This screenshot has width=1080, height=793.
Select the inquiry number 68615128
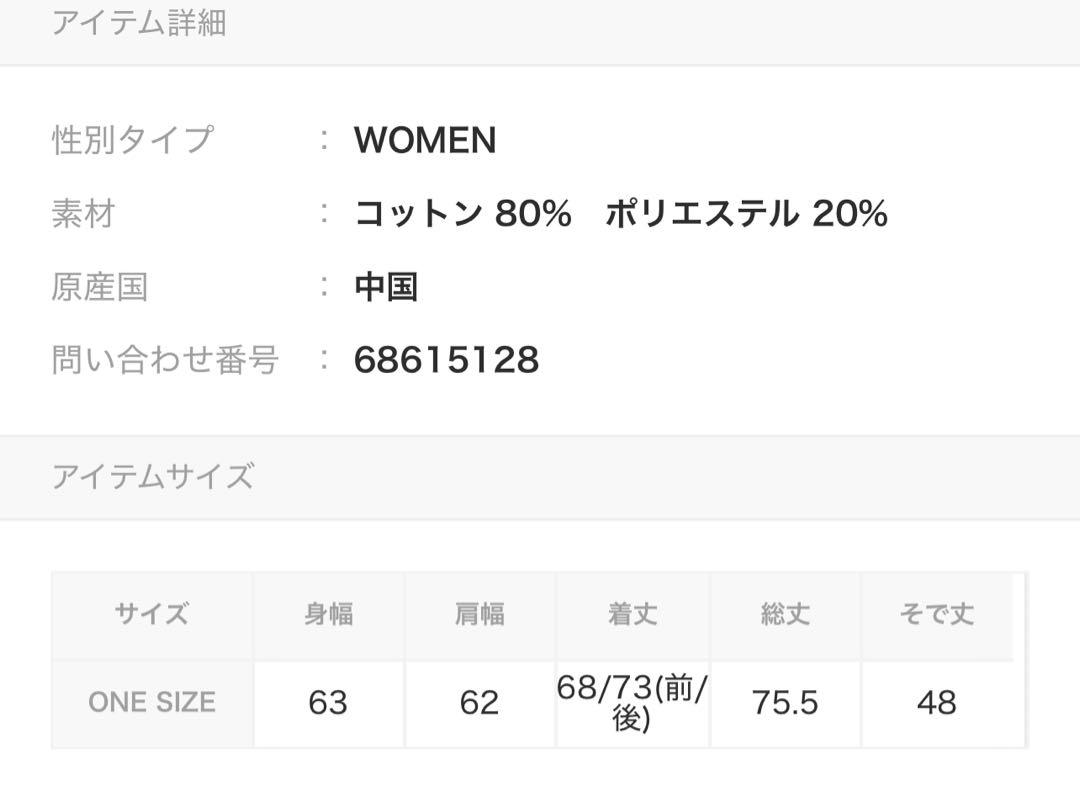[x=446, y=360]
